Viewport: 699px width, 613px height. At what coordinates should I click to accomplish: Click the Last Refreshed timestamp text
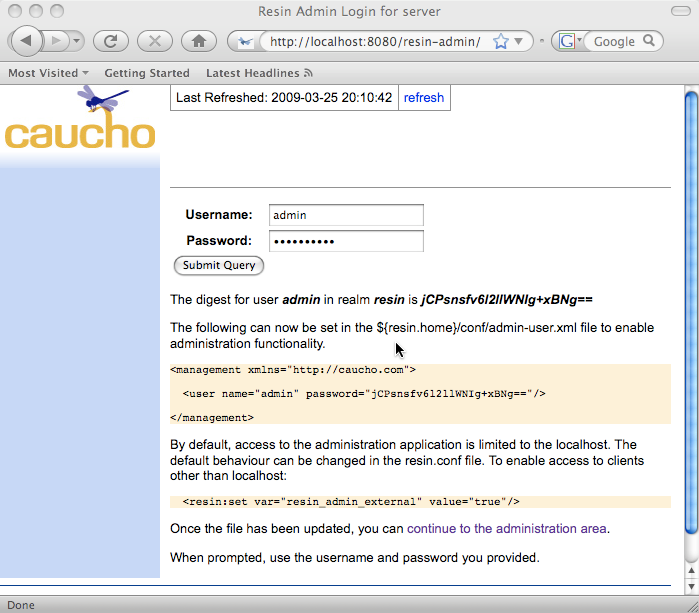tap(284, 98)
